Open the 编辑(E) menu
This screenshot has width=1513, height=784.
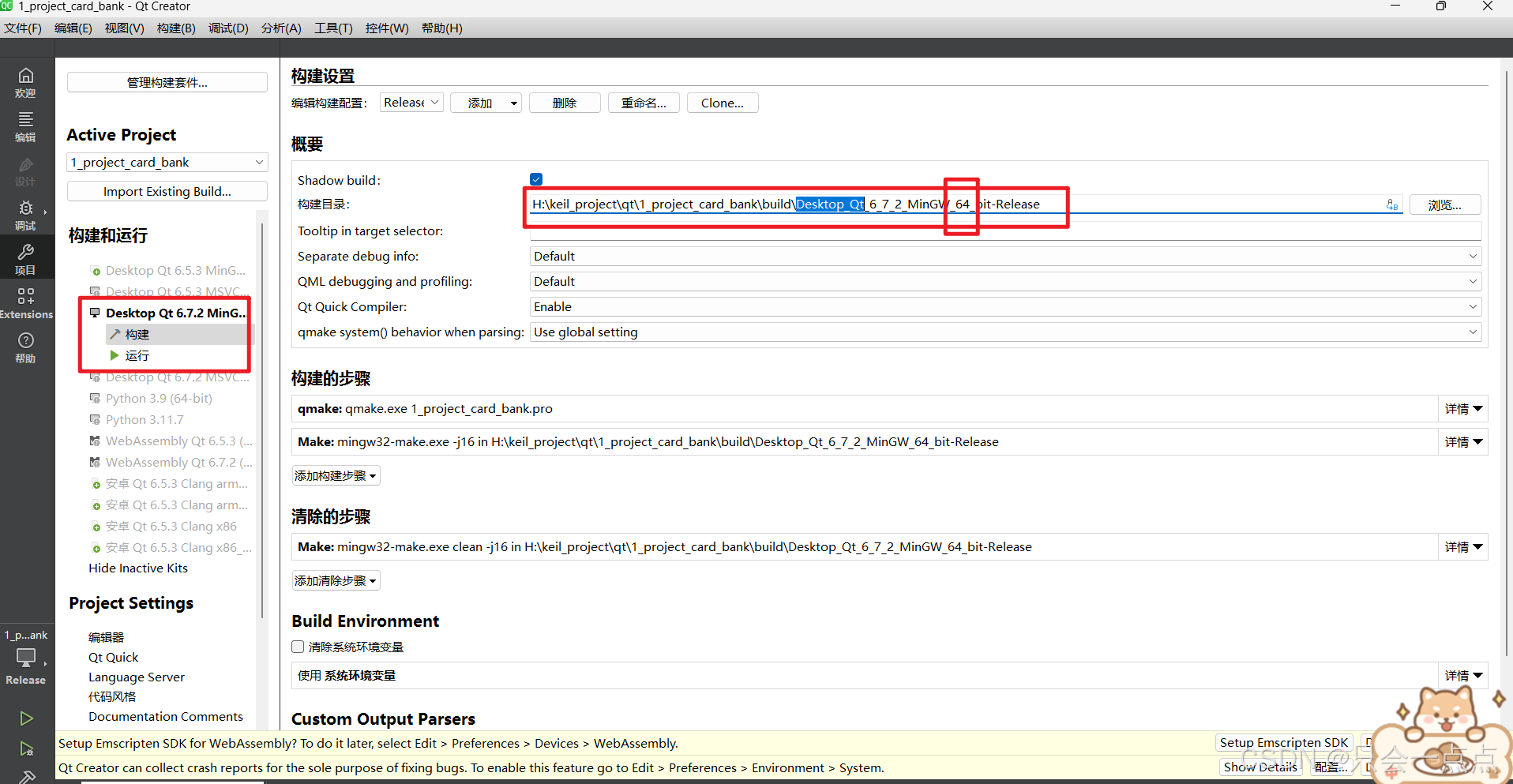(73, 28)
